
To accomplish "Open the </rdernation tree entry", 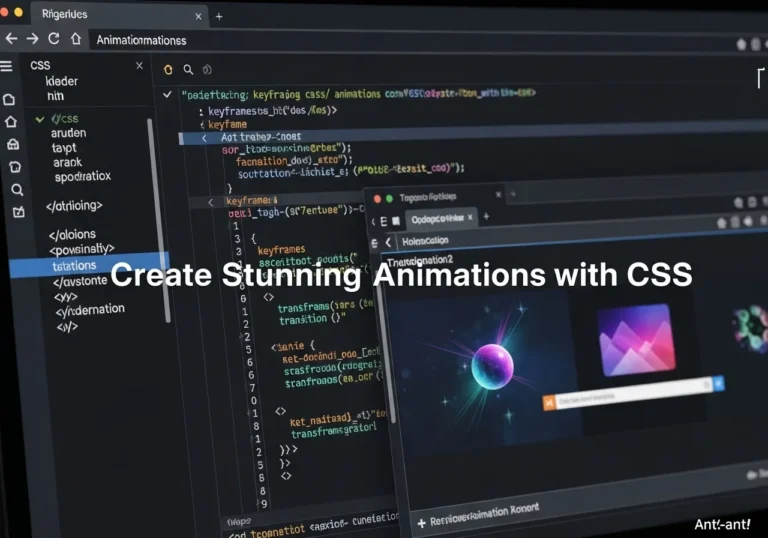I will [x=90, y=310].
